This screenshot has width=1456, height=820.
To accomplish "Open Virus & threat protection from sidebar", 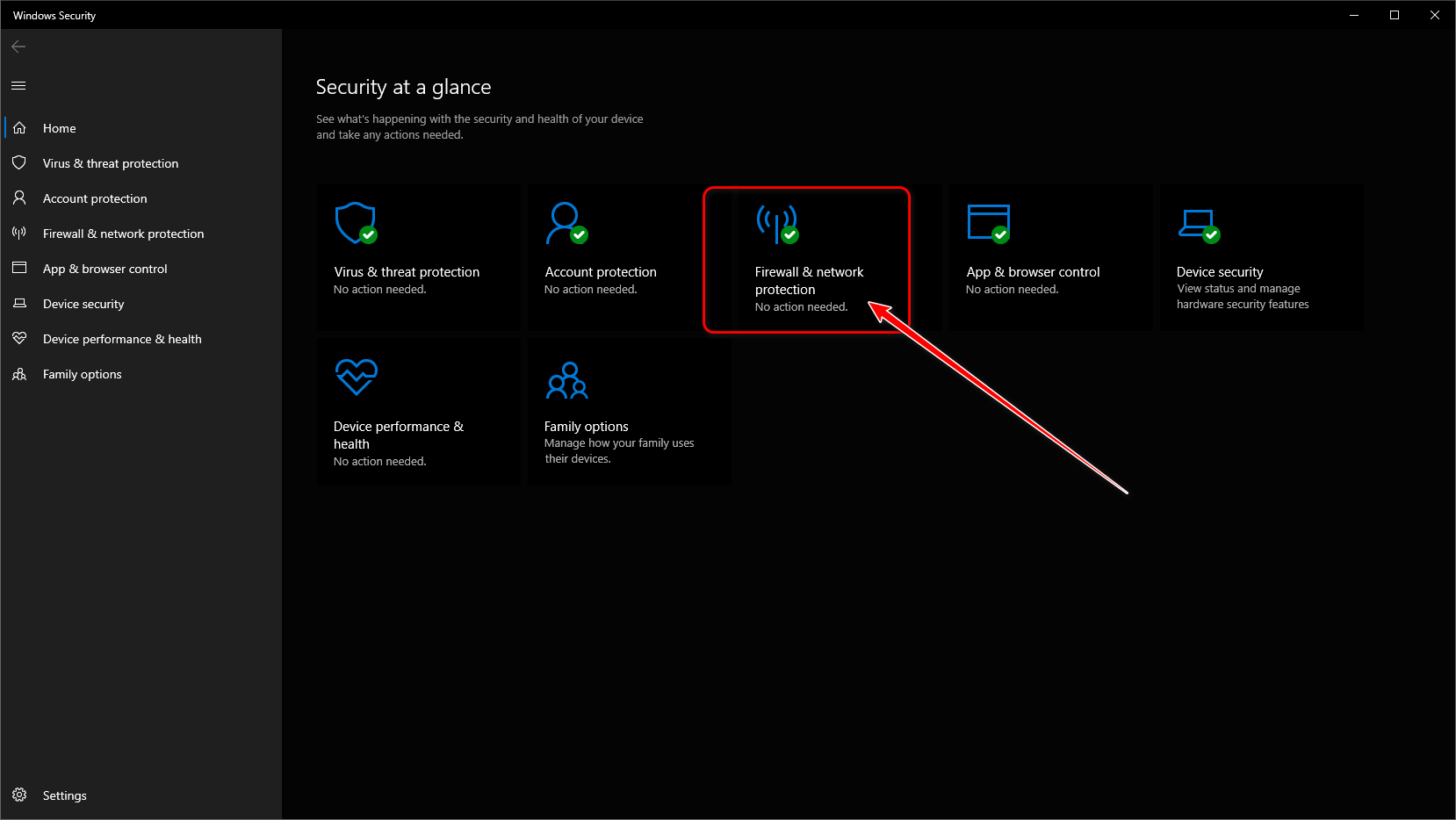I will (111, 163).
